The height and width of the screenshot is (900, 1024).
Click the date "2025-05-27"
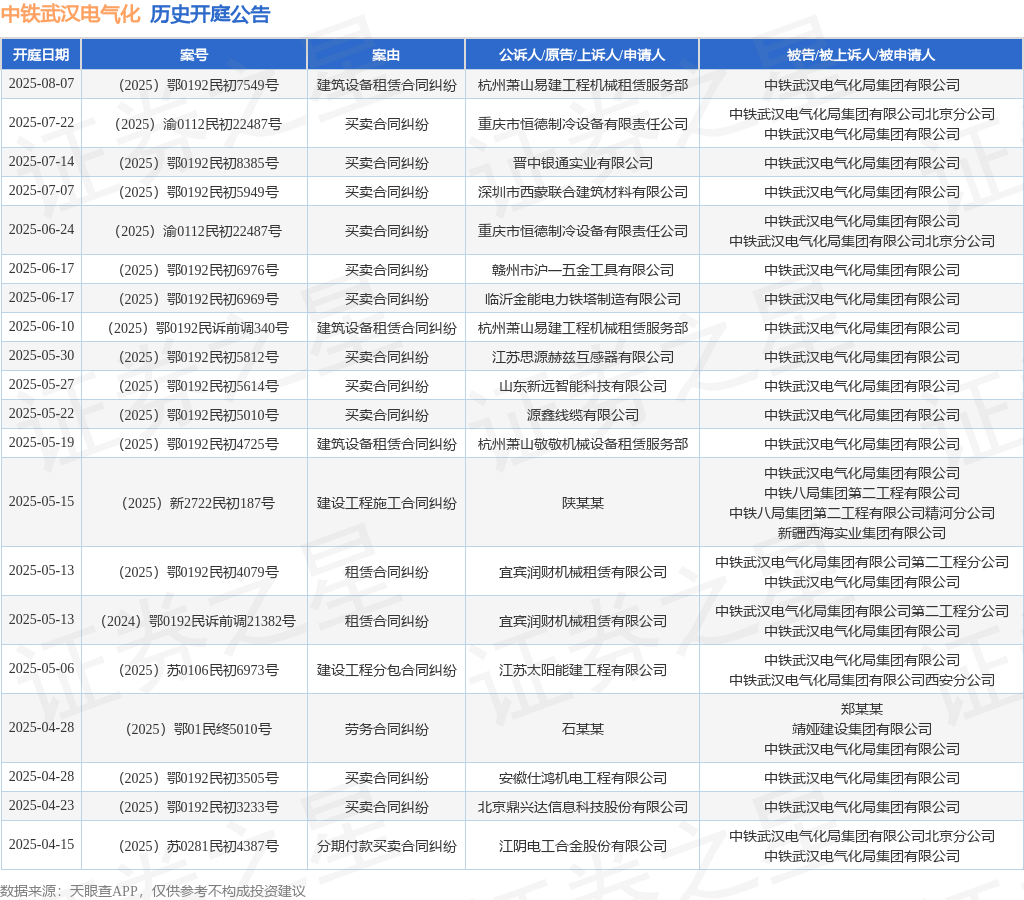[x=41, y=385]
